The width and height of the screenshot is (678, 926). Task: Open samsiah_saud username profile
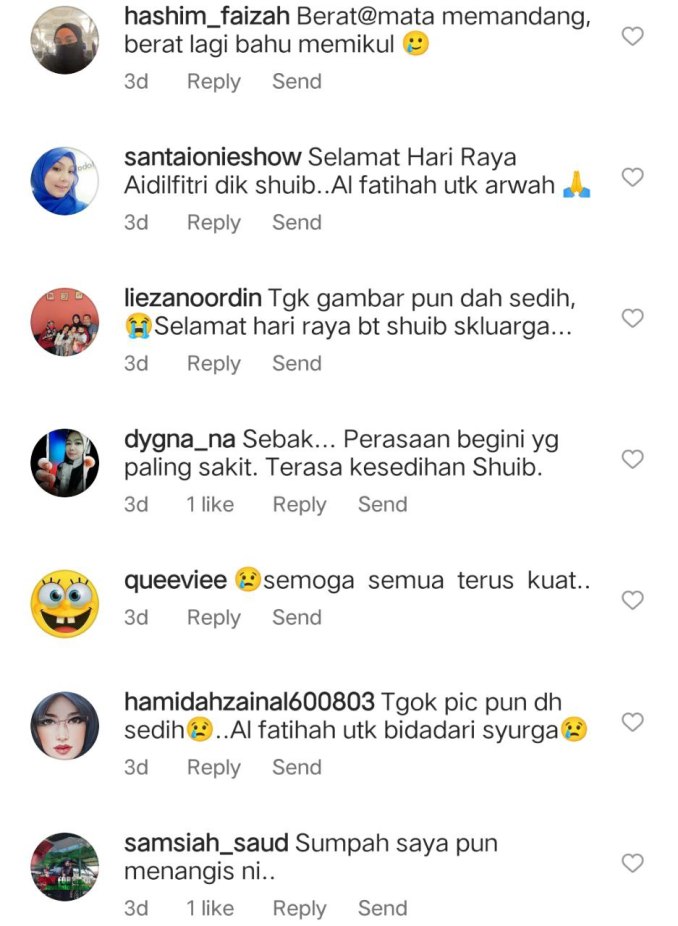(x=206, y=843)
